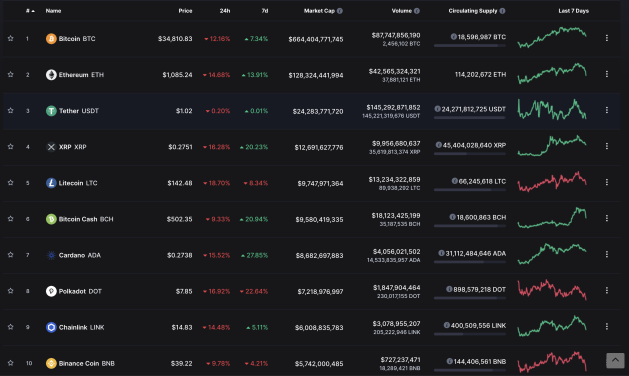Sort table by Name column header
The width and height of the screenshot is (629, 376).
coord(53,11)
